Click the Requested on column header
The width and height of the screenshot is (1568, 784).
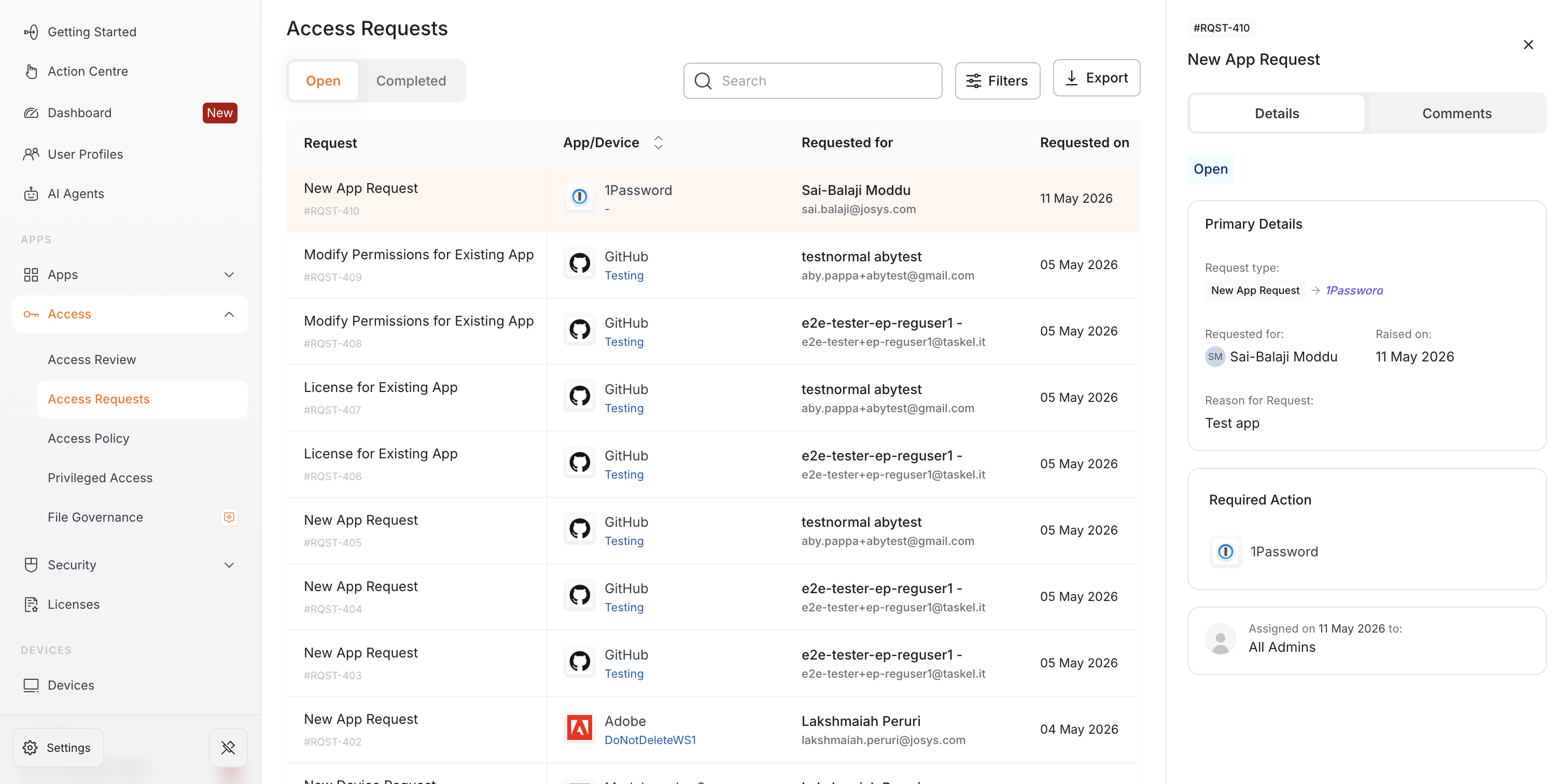tap(1084, 143)
